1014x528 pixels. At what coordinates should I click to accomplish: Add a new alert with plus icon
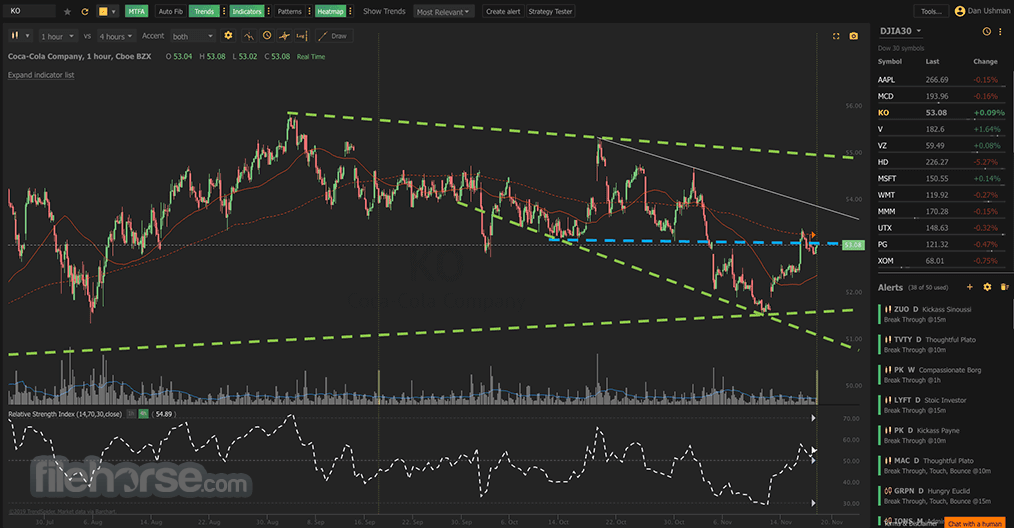969,287
